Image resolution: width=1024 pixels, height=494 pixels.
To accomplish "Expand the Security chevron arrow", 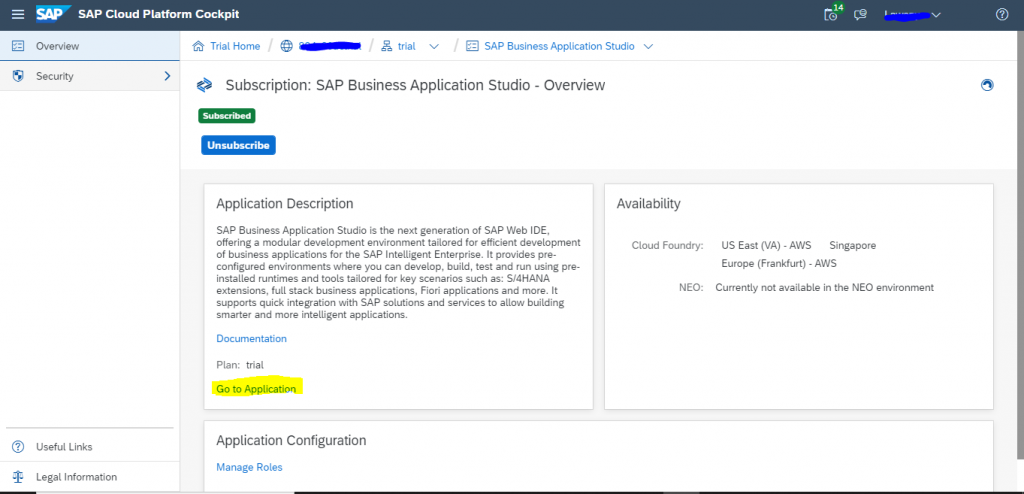I will click(x=167, y=76).
